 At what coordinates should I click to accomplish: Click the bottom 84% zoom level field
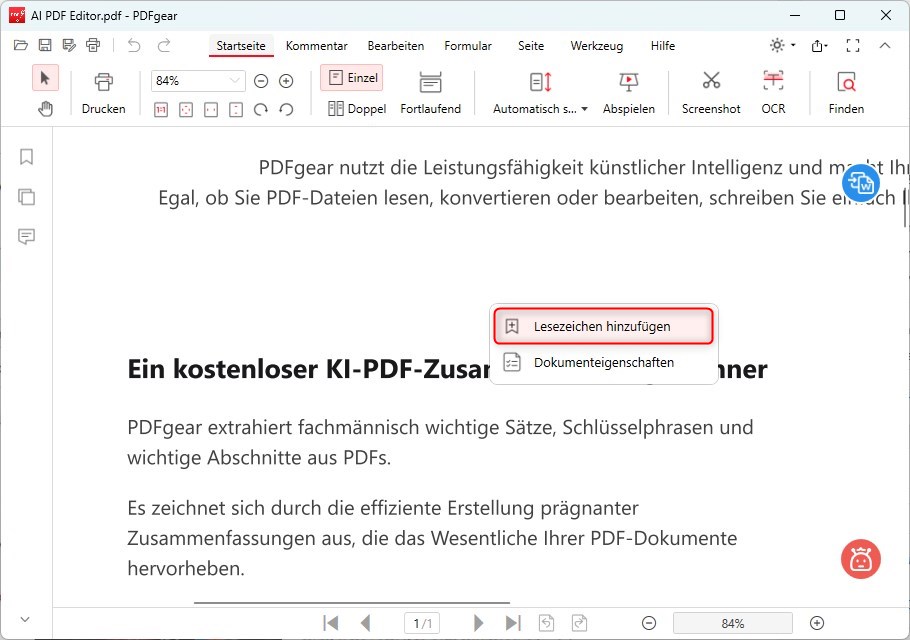click(x=732, y=623)
